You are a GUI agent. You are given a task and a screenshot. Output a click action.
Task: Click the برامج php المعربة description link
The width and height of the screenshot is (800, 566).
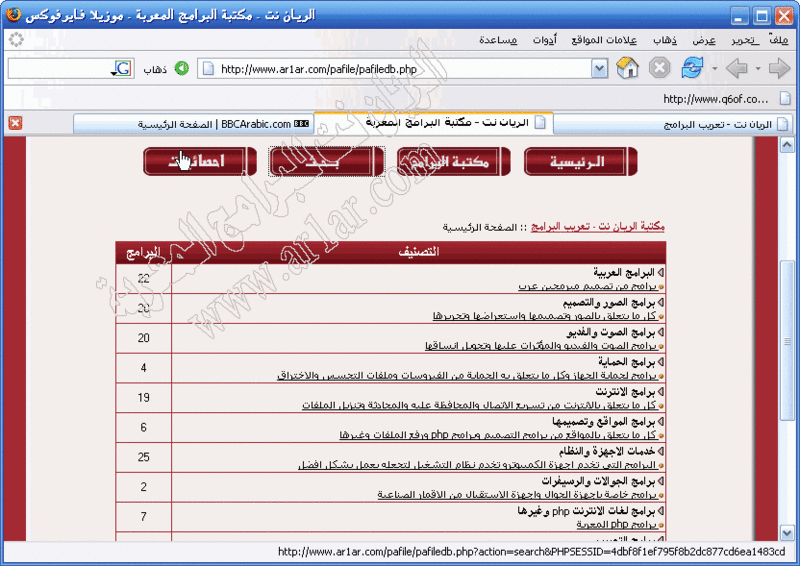(617, 524)
